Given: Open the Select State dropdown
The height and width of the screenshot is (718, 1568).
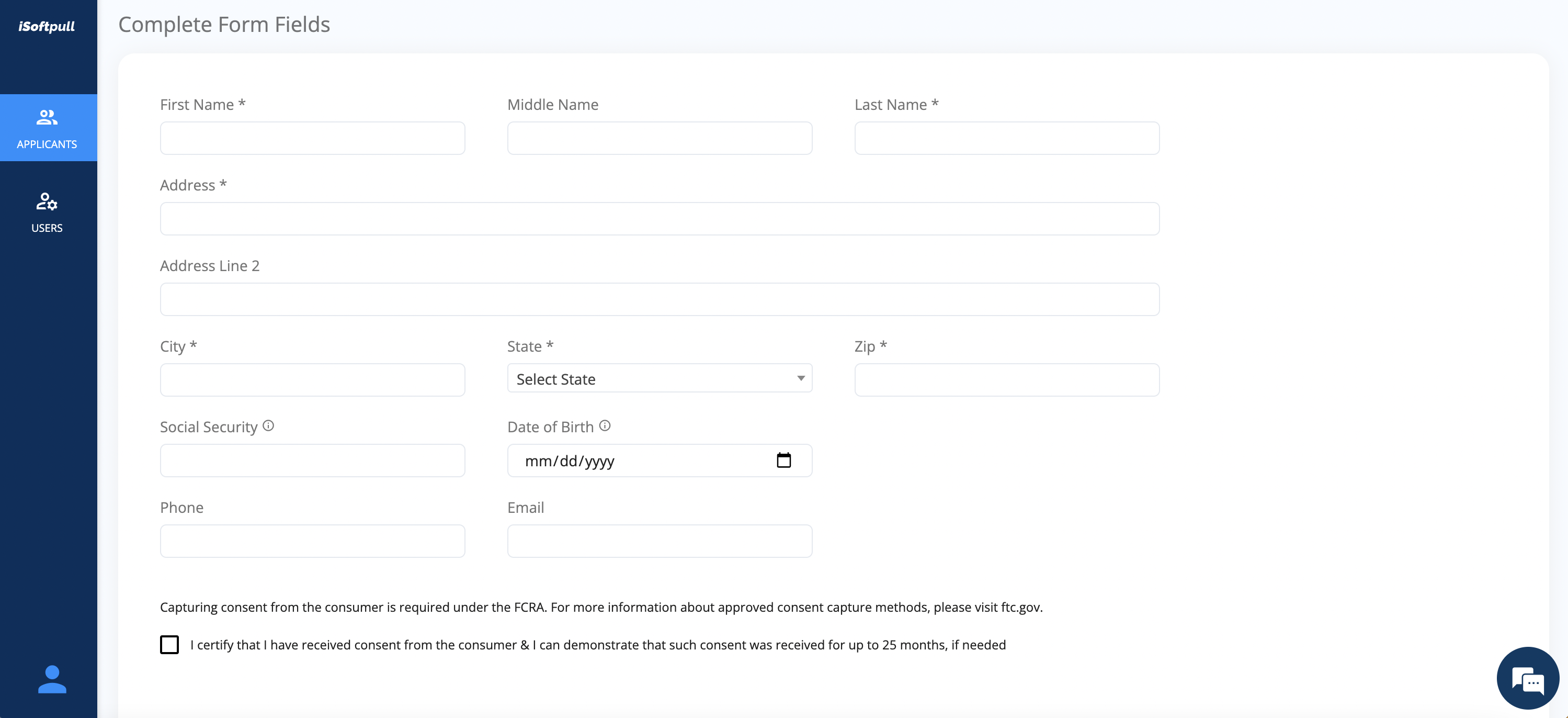Looking at the screenshot, I should pyautogui.click(x=659, y=378).
